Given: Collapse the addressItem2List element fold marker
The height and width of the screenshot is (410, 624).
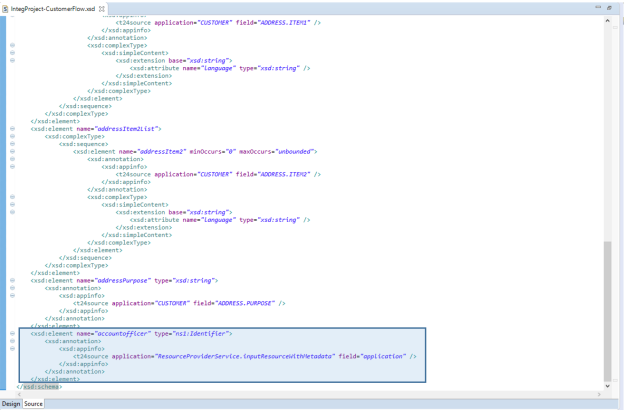Looking at the screenshot, I should pos(12,129).
